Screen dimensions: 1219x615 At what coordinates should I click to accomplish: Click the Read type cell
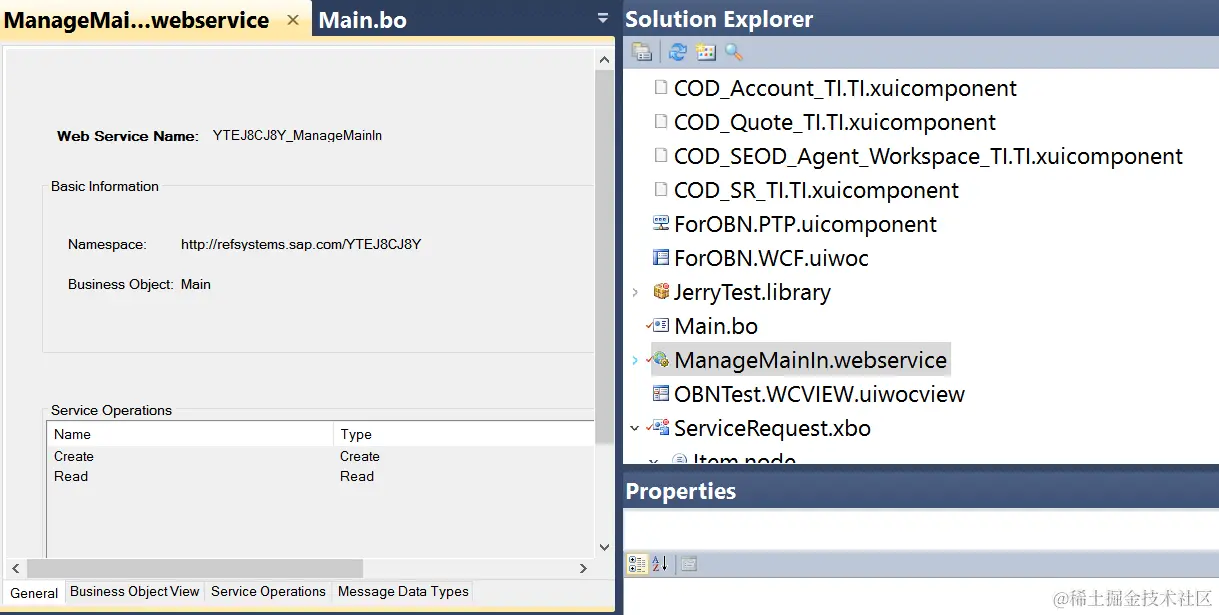pyautogui.click(x=357, y=476)
